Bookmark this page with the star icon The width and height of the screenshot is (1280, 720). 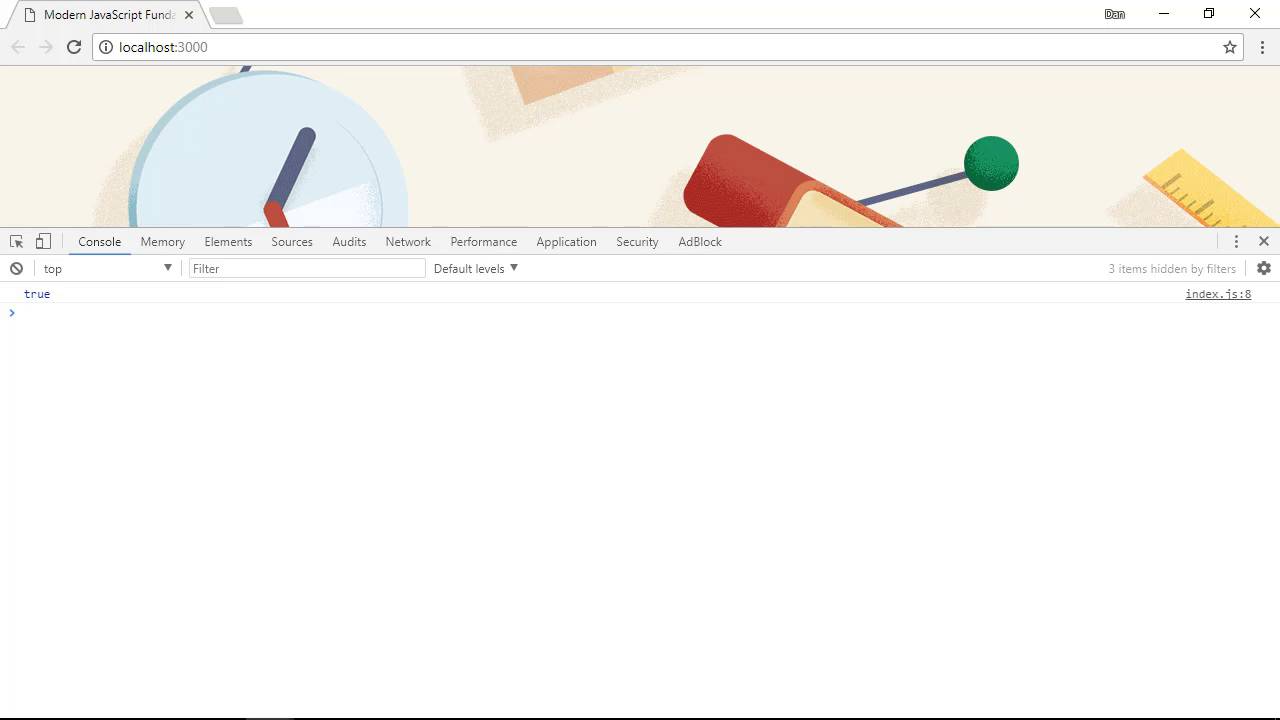click(1230, 47)
